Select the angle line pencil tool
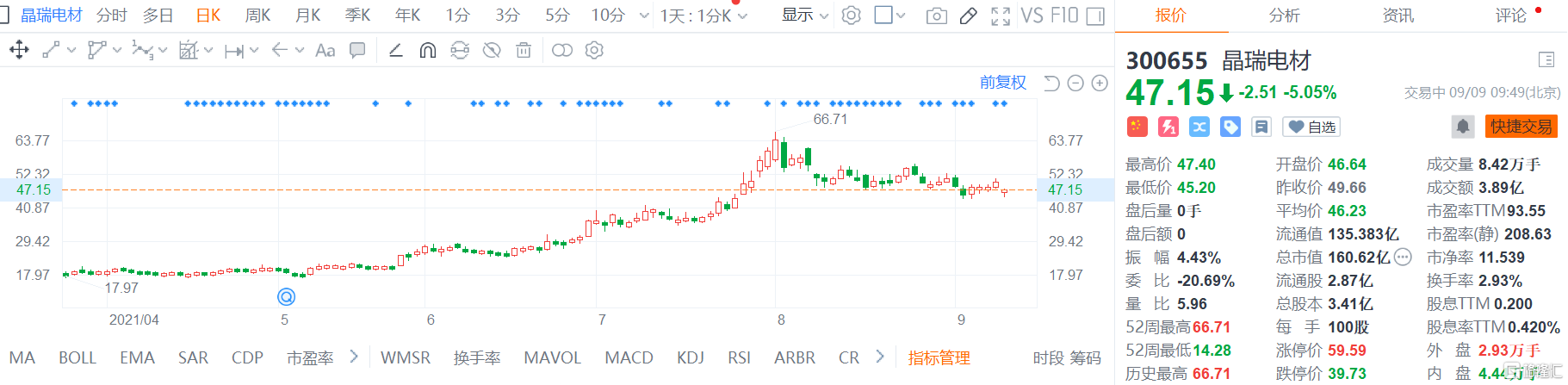 (x=395, y=50)
